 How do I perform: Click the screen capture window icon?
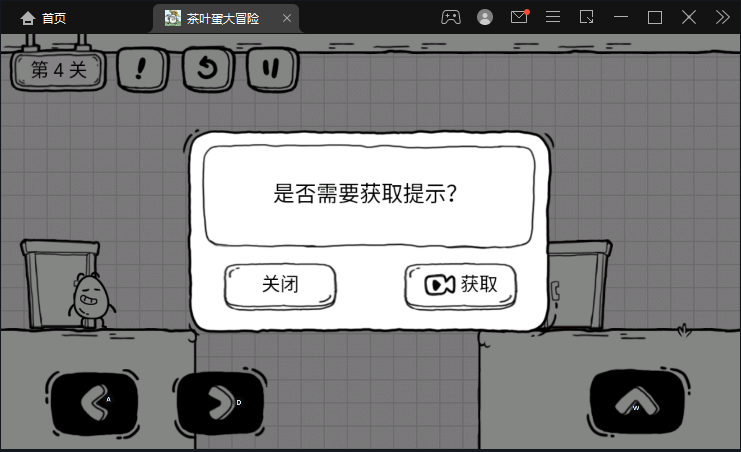[x=586, y=17]
